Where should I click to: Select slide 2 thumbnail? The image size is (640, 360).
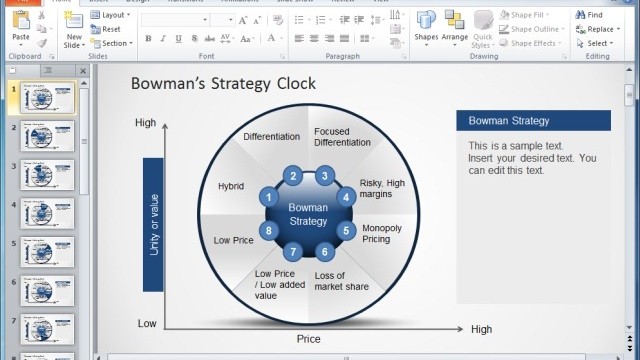[x=47, y=136]
